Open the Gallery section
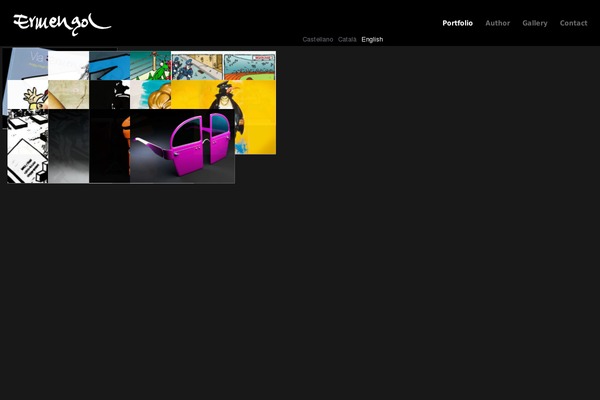Image resolution: width=600 pixels, height=400 pixels. pyautogui.click(x=535, y=23)
